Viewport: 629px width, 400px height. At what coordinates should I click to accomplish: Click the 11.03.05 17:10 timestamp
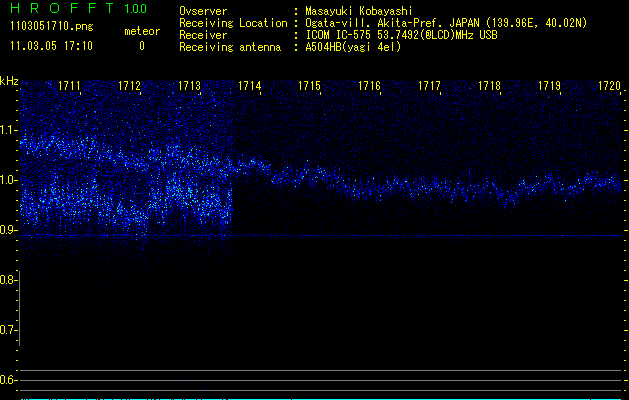50,46
